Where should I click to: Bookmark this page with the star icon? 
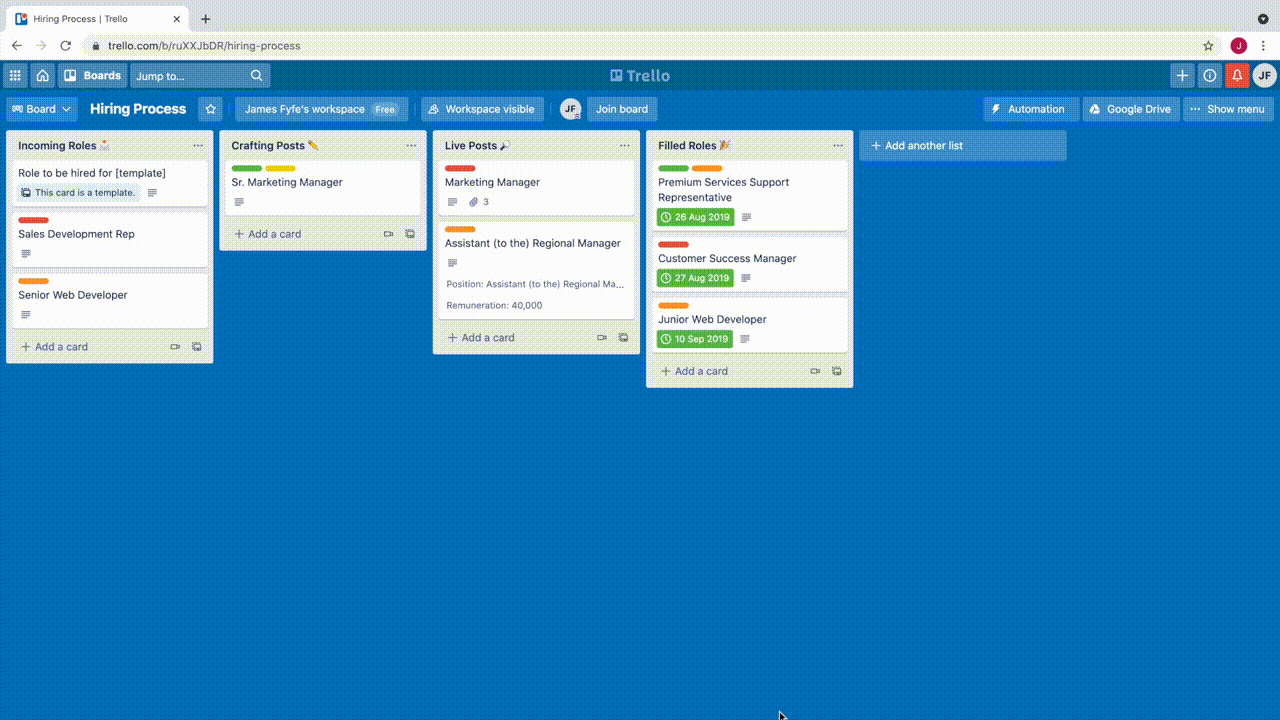point(1208,46)
